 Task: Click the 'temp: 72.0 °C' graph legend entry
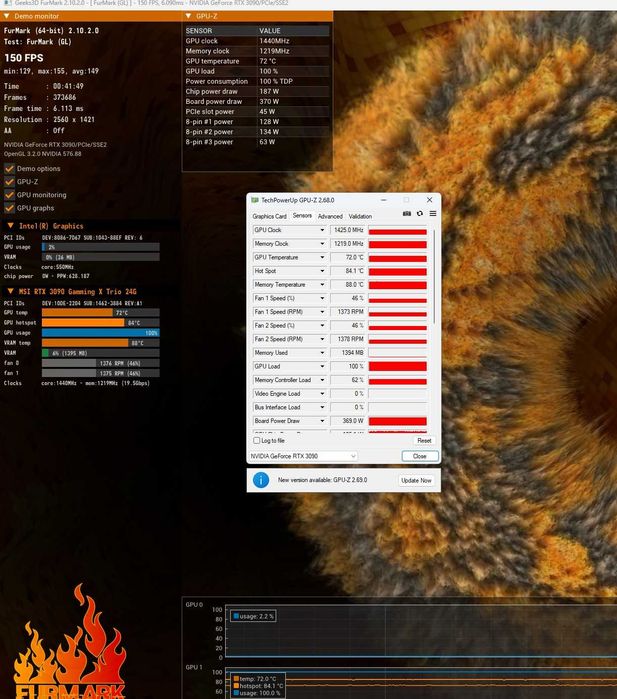point(258,678)
